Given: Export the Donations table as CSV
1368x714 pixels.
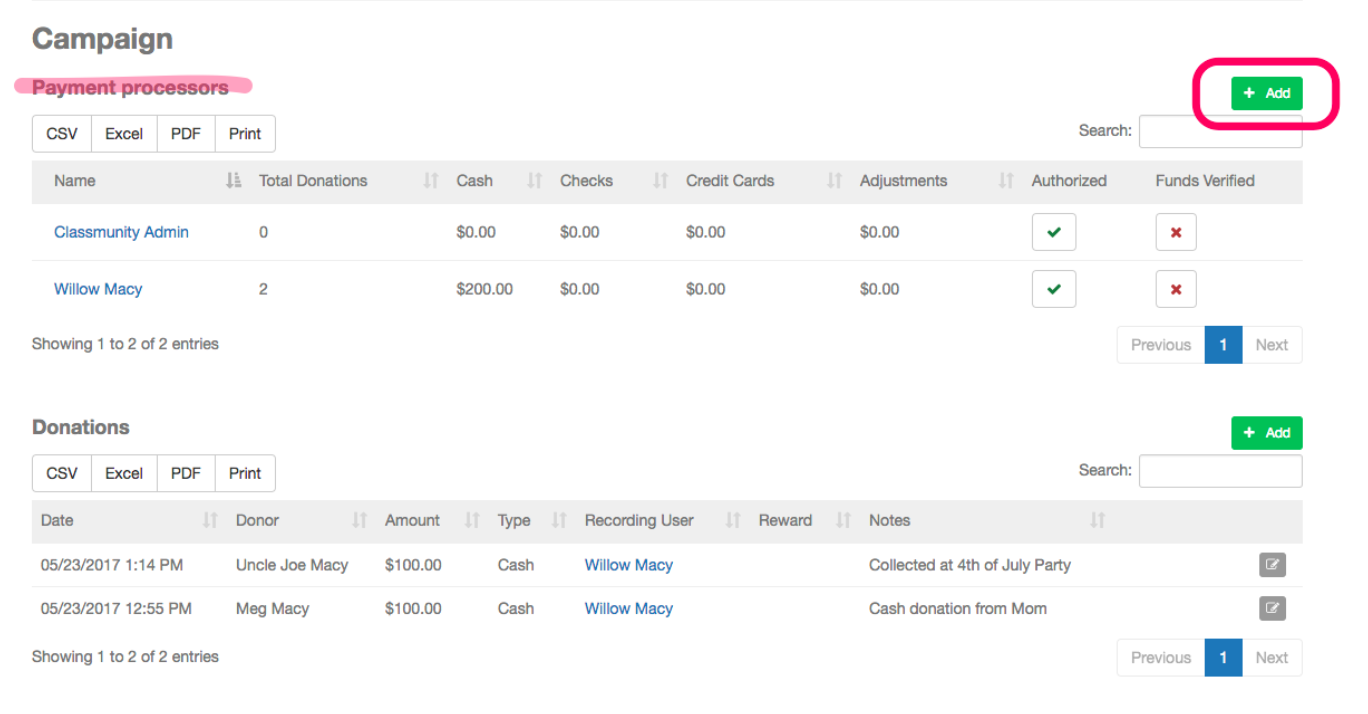Looking at the screenshot, I should tap(61, 472).
